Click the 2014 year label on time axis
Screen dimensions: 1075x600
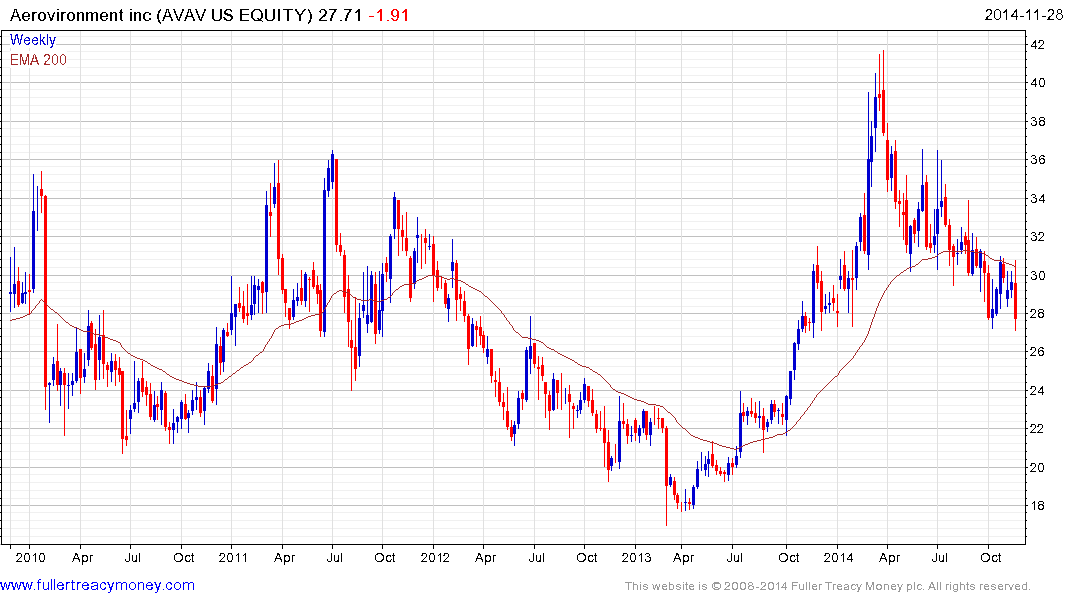[838, 557]
